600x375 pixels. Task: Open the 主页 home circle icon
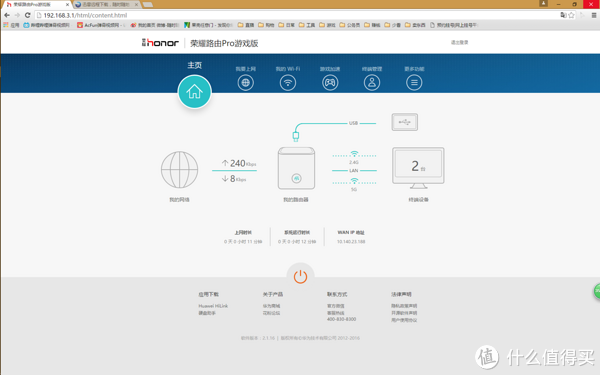tap(194, 92)
